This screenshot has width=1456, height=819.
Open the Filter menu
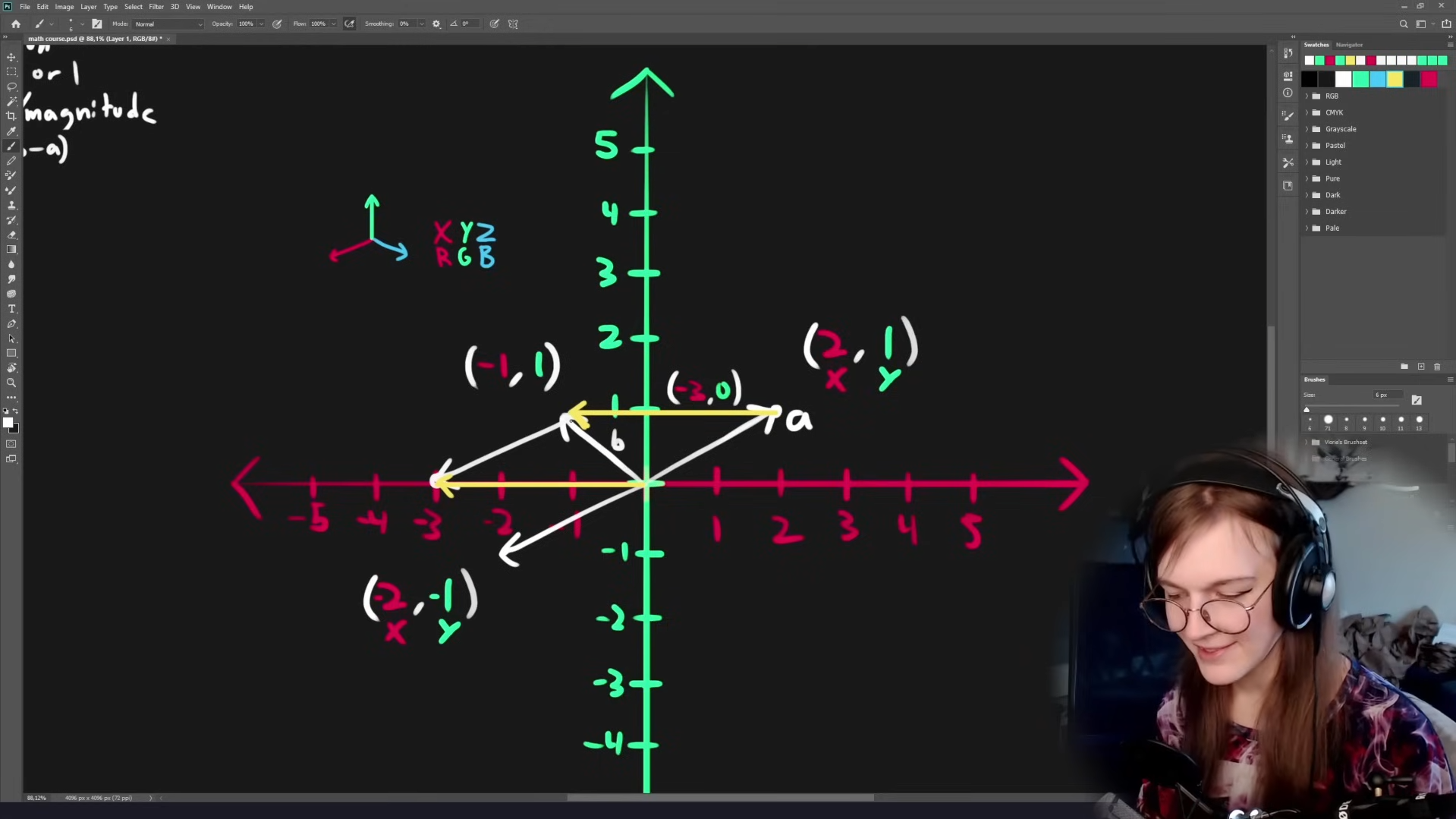[156, 7]
